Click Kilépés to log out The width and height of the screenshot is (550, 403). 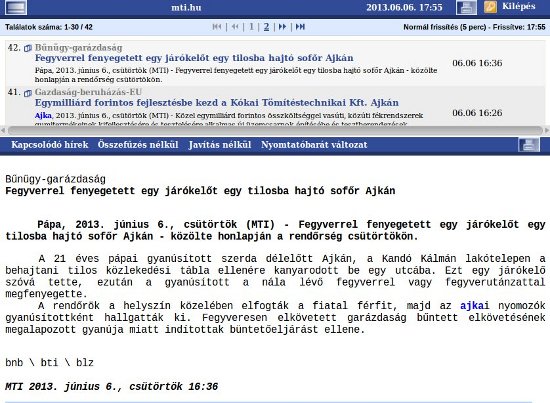519,6
